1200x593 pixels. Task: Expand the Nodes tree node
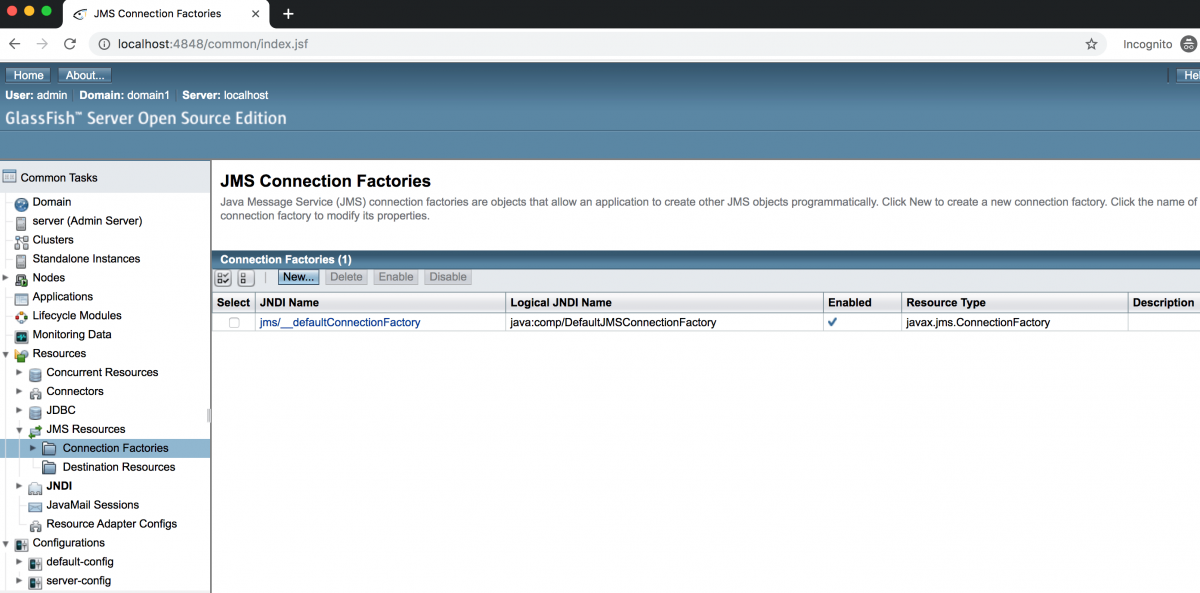(x=6, y=277)
